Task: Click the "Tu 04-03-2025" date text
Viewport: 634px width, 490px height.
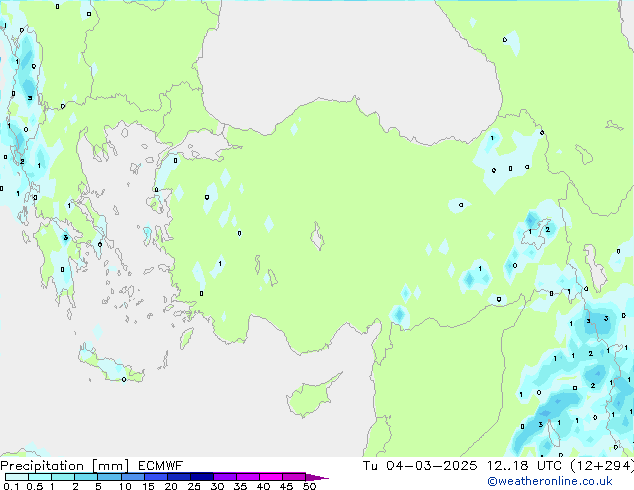Action: pos(420,466)
